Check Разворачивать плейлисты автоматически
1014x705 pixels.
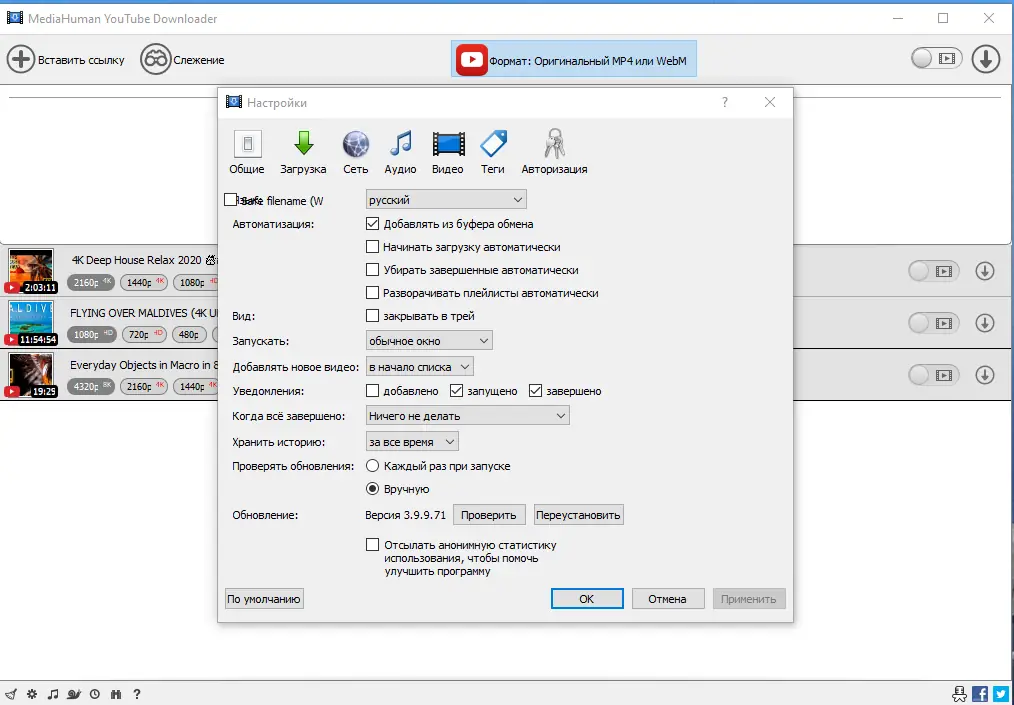372,292
